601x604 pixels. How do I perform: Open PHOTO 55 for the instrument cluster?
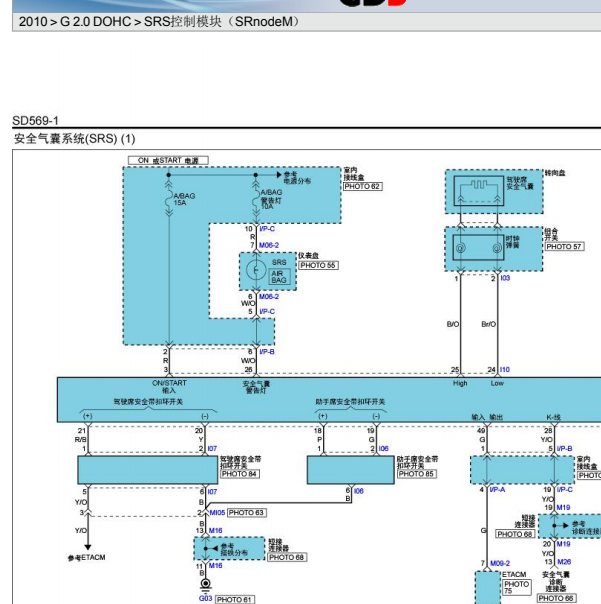point(319,265)
